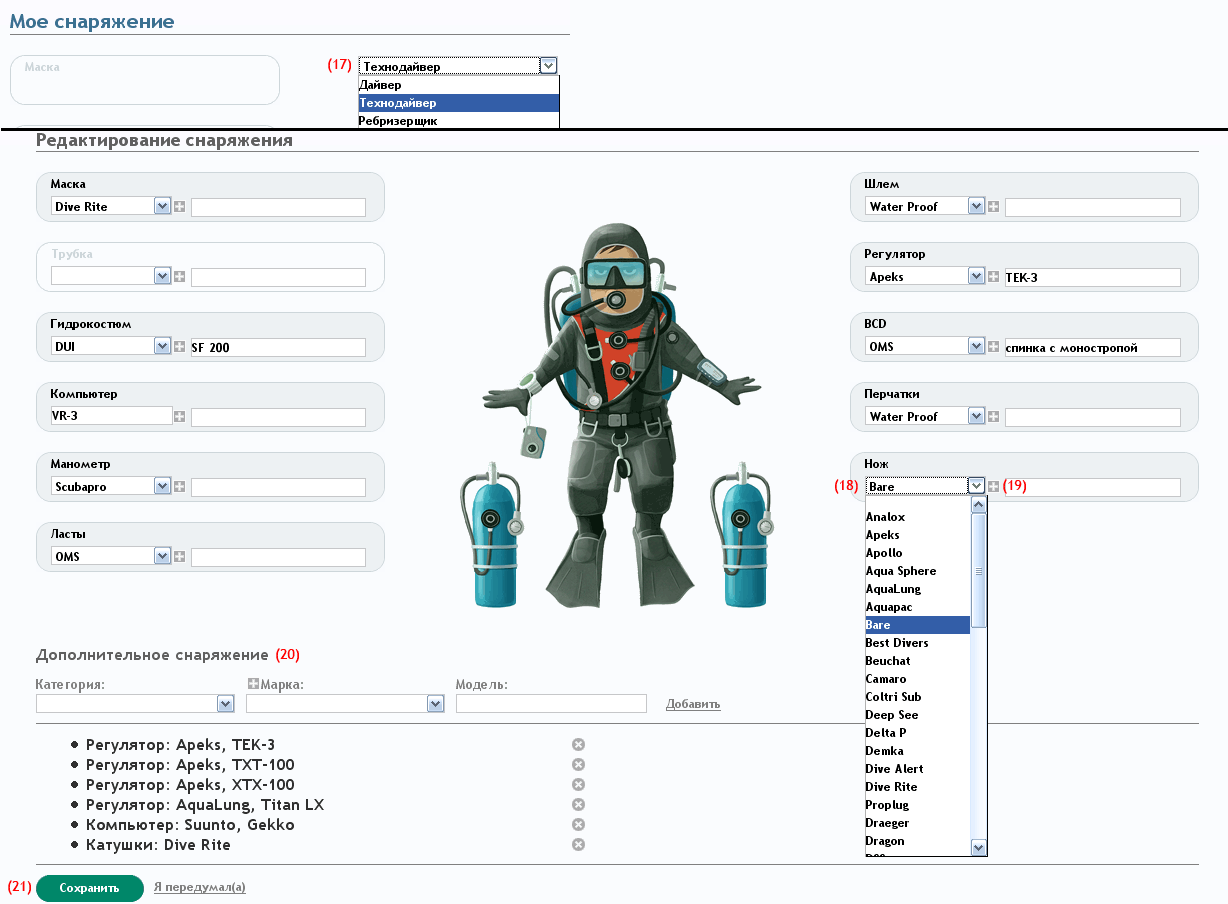The height and width of the screenshot is (904, 1228).
Task: Click the Манометр model input field
Action: (278, 487)
